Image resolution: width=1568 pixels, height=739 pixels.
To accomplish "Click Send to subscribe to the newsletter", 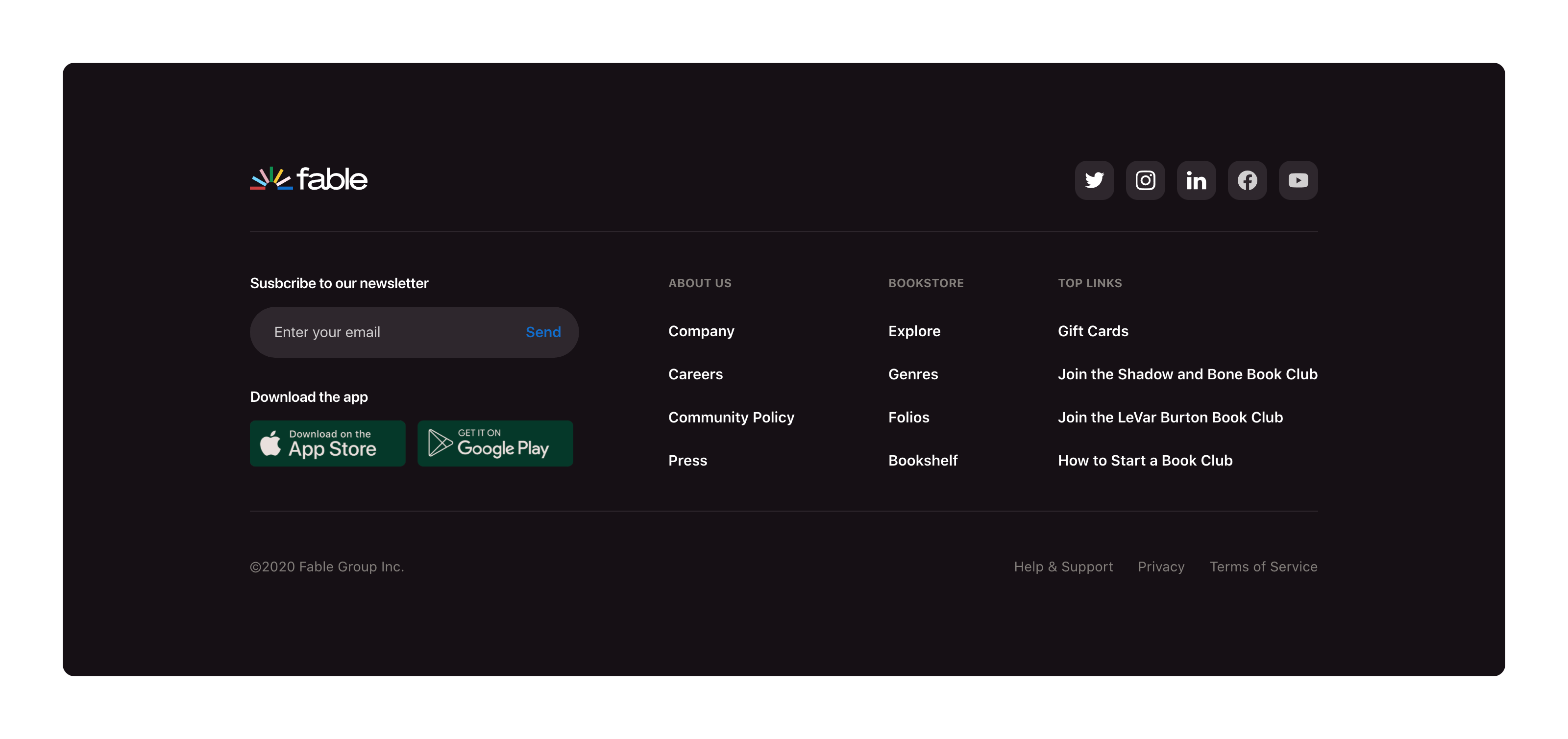I will click(x=542, y=332).
